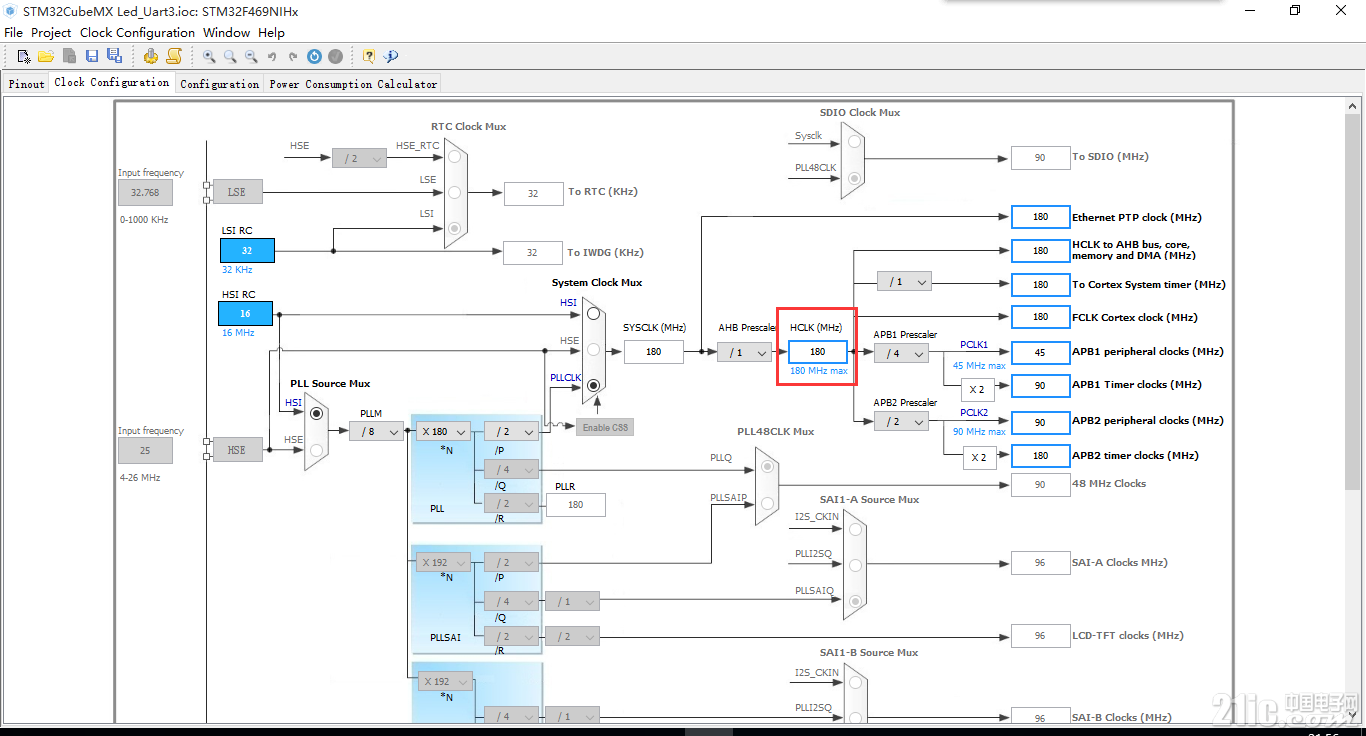Select PLLQ in the PLL48CLK Mux
1366x736 pixels.
click(766, 467)
